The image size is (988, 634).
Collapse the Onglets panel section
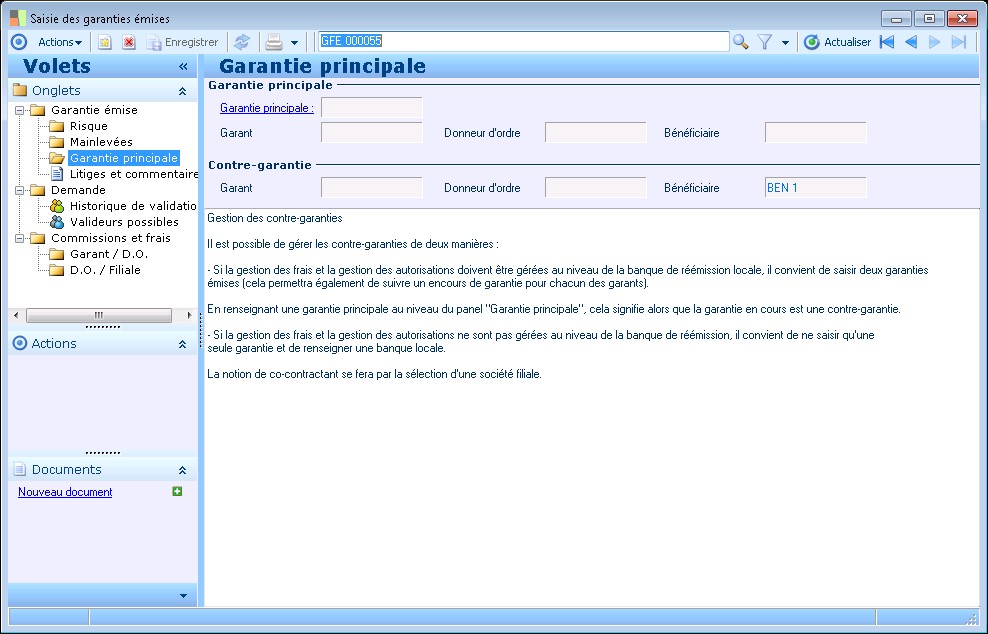point(182,91)
